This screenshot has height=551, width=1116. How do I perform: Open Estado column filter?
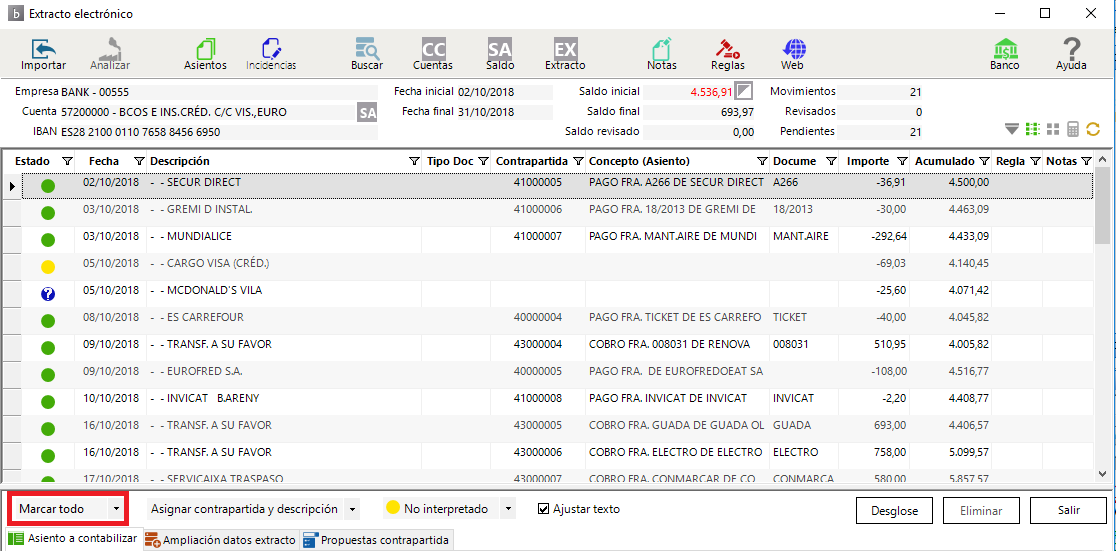pos(67,162)
